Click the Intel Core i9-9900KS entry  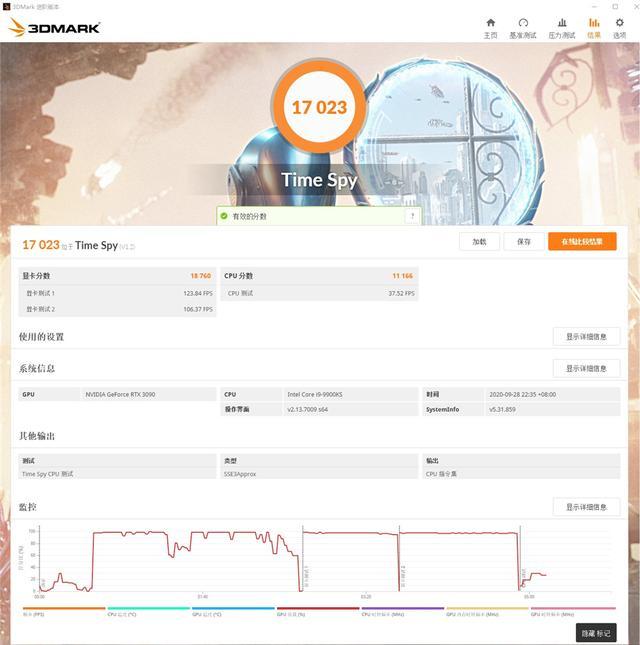click(315, 394)
